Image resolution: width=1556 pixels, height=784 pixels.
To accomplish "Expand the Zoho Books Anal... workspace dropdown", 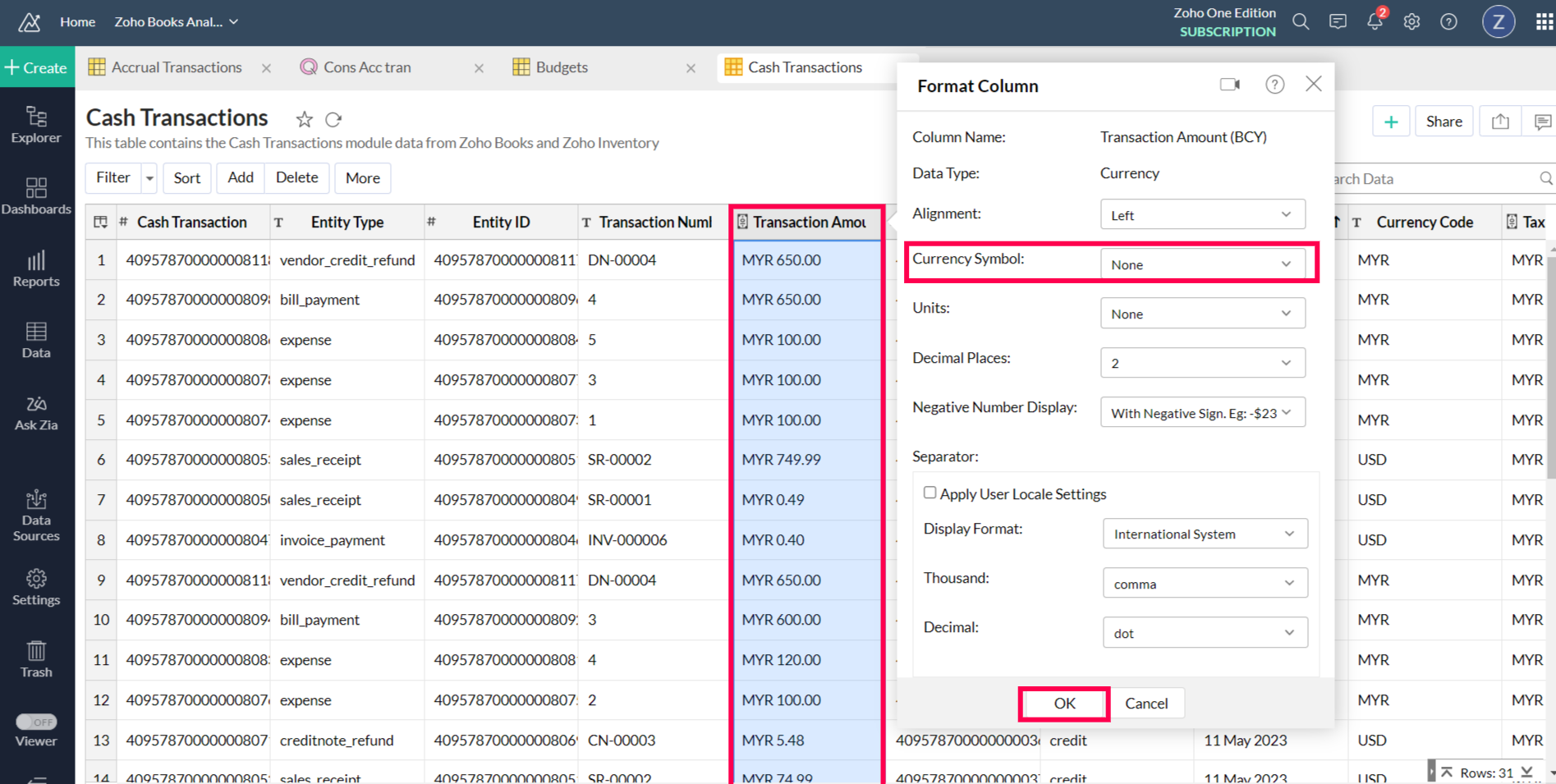I will click(177, 22).
